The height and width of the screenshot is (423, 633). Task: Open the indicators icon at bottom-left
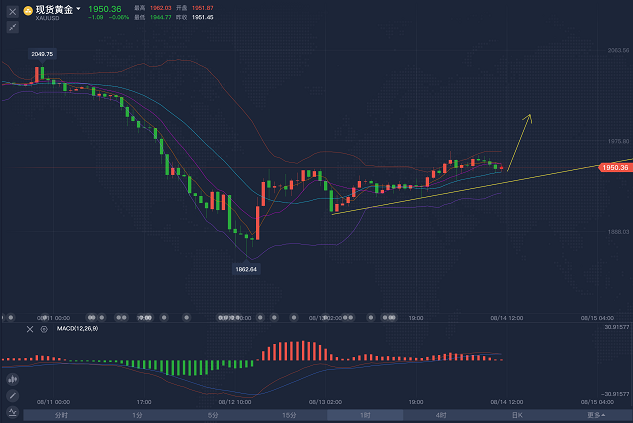[x=12, y=412]
